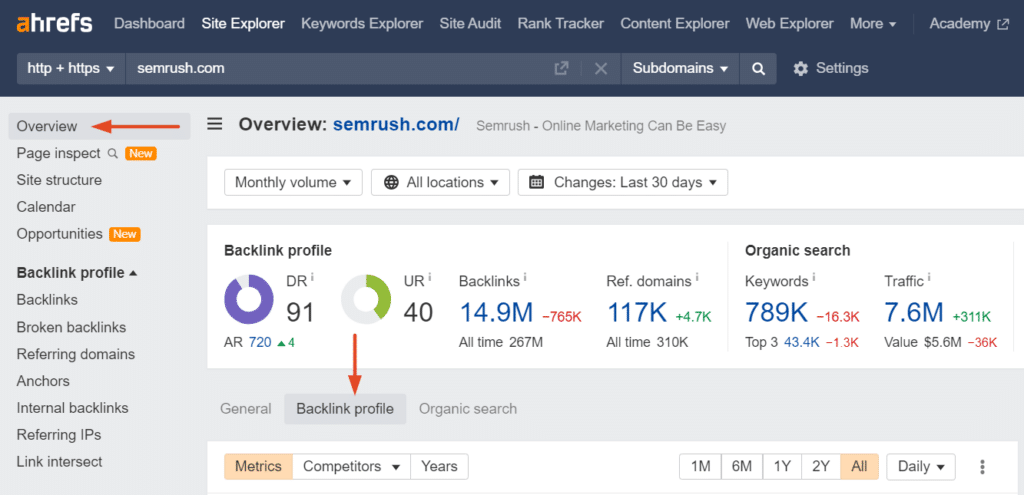Open the Subdomains mode dropdown
The height and width of the screenshot is (495, 1024).
pos(680,69)
